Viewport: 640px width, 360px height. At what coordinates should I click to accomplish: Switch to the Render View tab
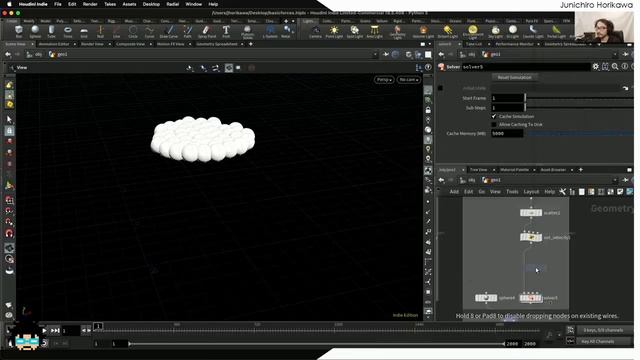(92, 44)
